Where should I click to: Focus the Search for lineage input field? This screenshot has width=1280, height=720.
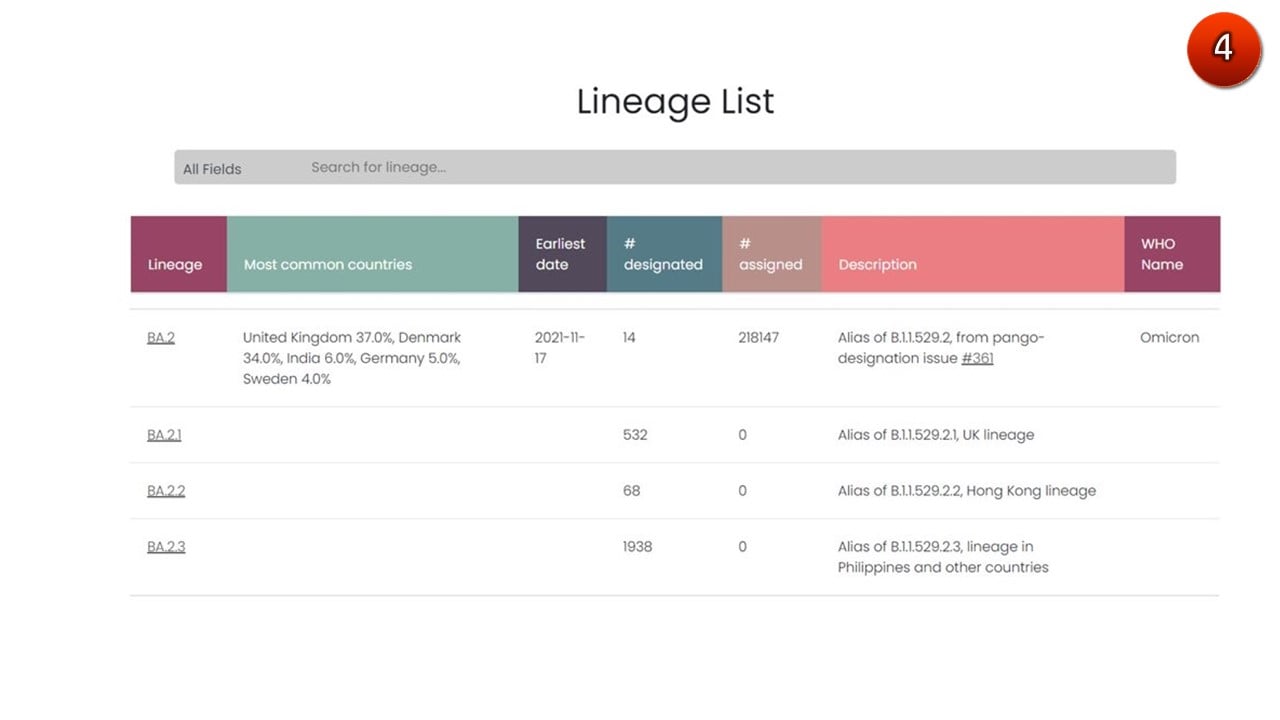tap(738, 167)
